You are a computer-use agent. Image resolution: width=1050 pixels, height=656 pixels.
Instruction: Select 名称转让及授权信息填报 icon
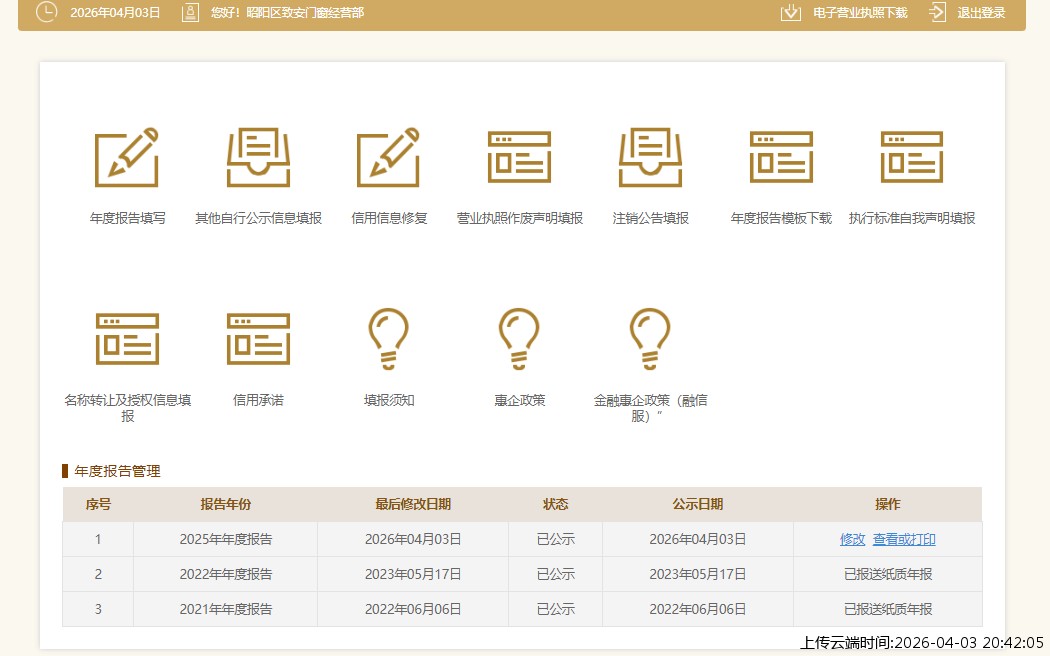pyautogui.click(x=127, y=338)
